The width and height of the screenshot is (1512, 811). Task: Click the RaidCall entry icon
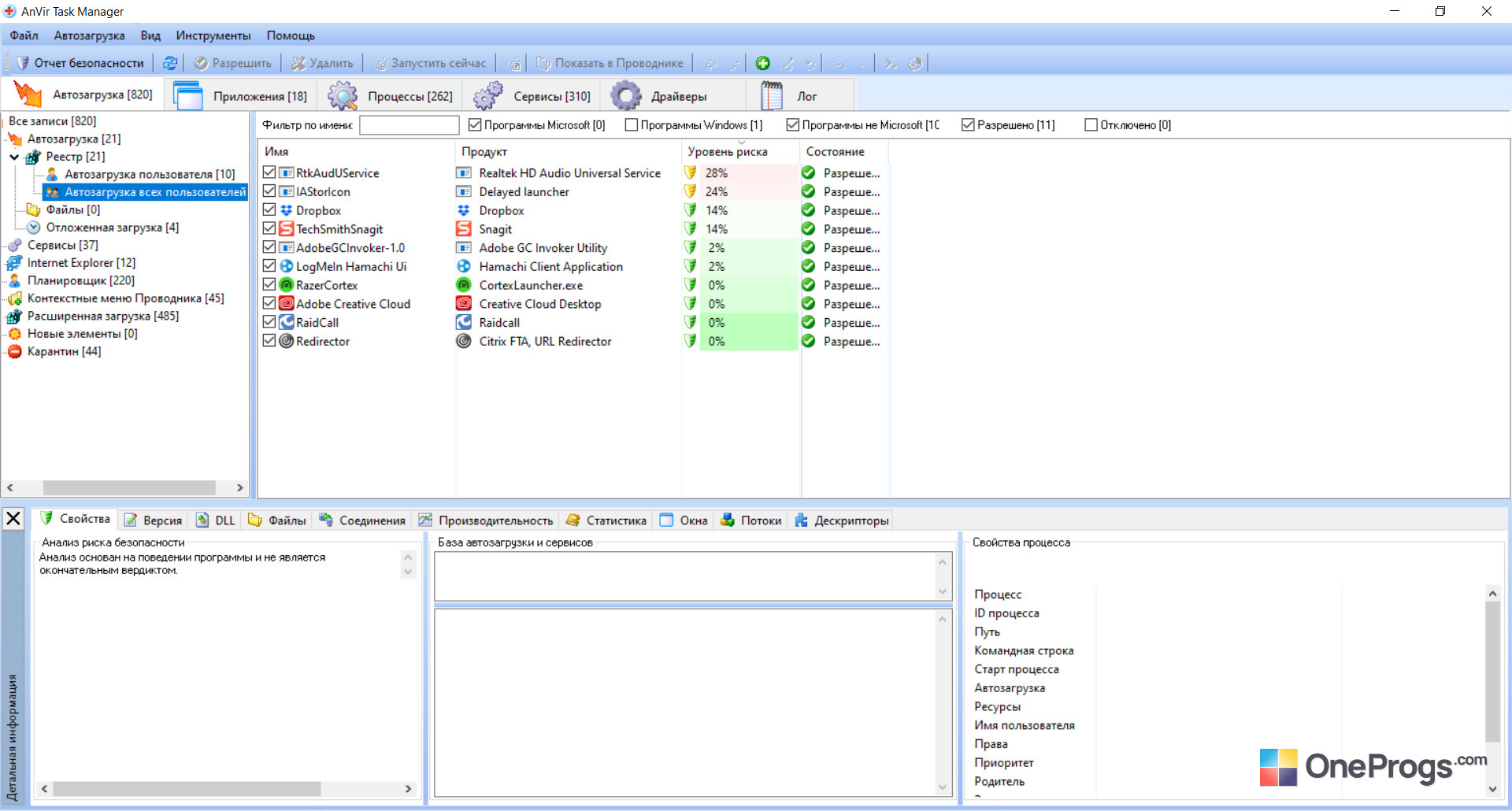(x=287, y=322)
